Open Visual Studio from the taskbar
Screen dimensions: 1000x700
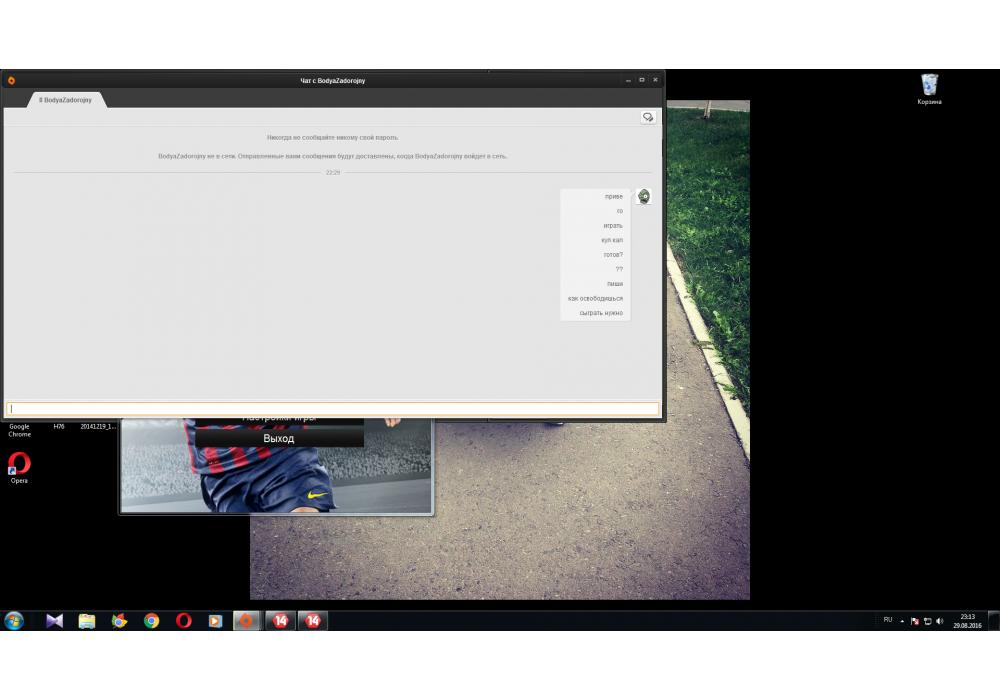[55, 620]
